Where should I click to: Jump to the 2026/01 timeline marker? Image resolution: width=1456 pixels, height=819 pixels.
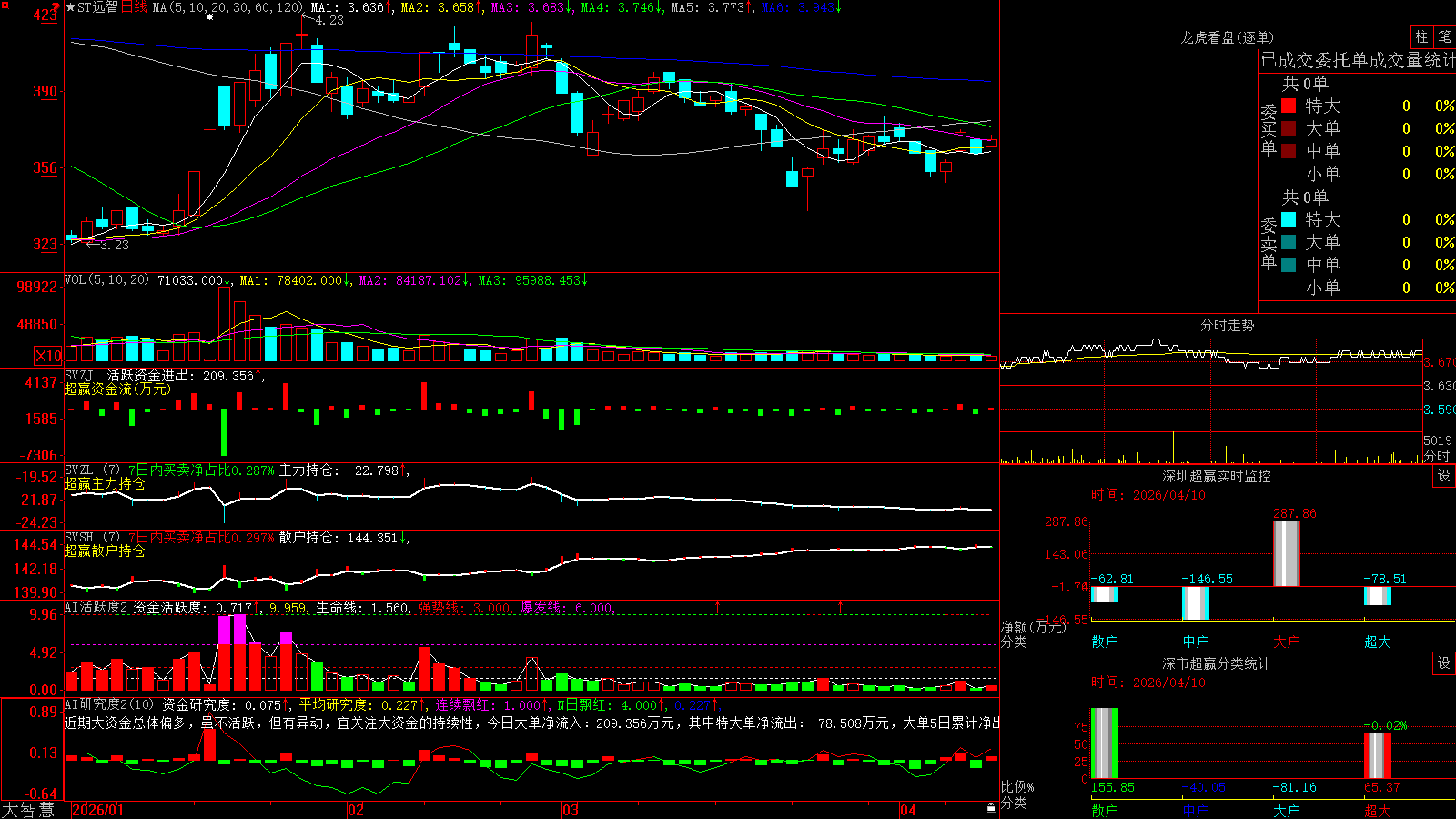pos(97,810)
